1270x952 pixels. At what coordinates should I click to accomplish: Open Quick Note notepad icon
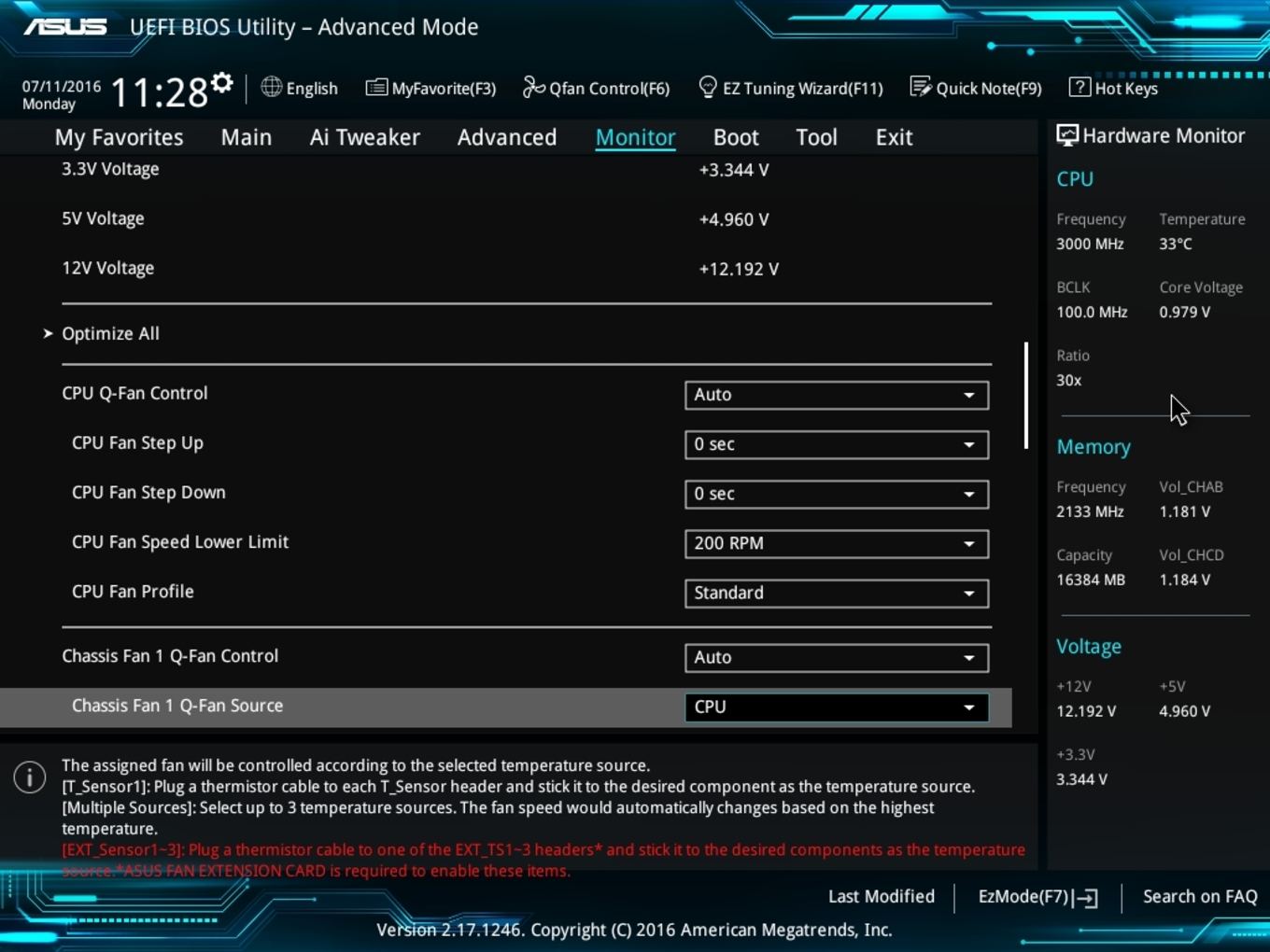(921, 87)
